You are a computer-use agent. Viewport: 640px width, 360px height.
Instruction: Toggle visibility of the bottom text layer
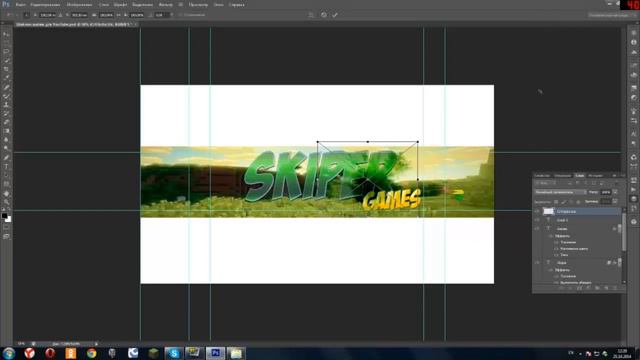pos(537,262)
